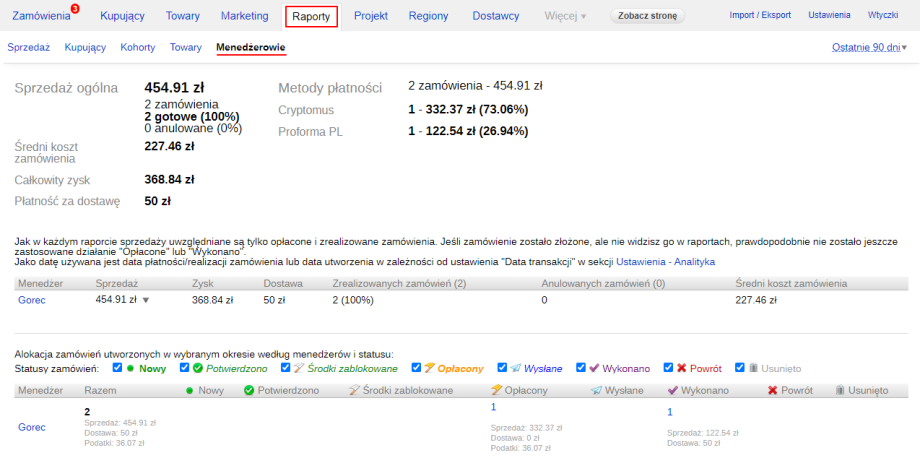Click the Wysłane plane icon in table header

(x=597, y=390)
